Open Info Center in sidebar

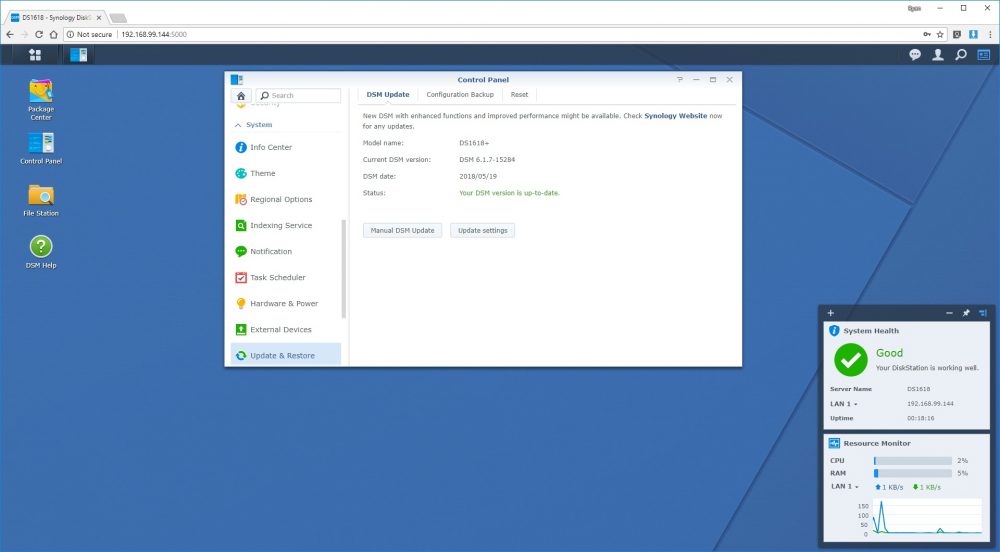coord(285,147)
